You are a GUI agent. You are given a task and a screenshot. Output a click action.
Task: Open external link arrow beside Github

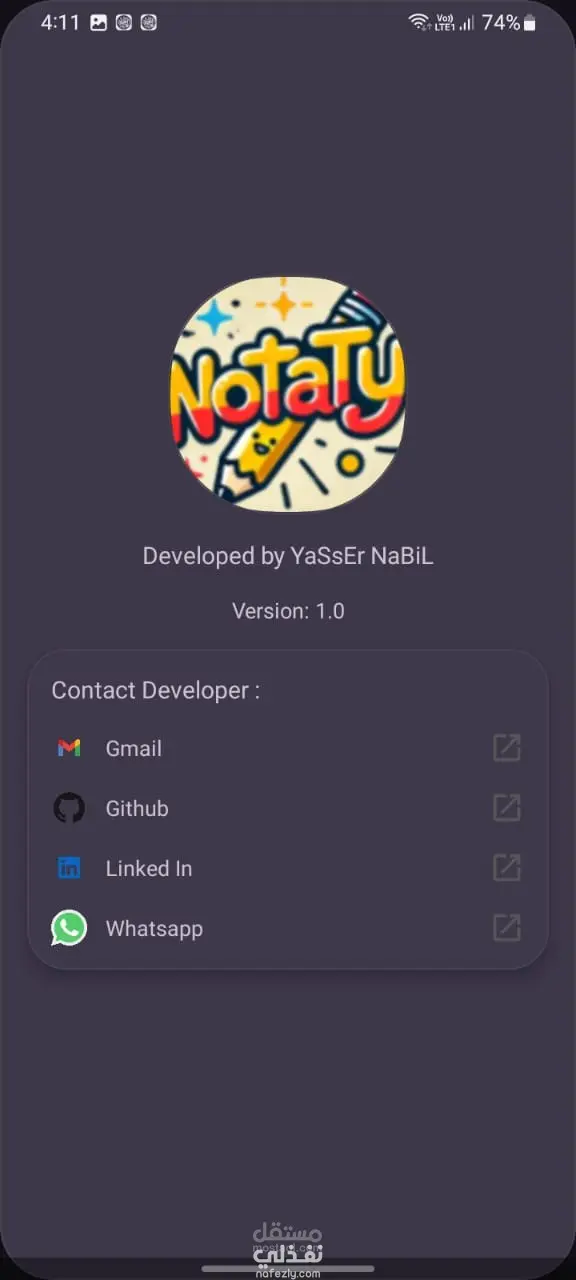pos(507,808)
